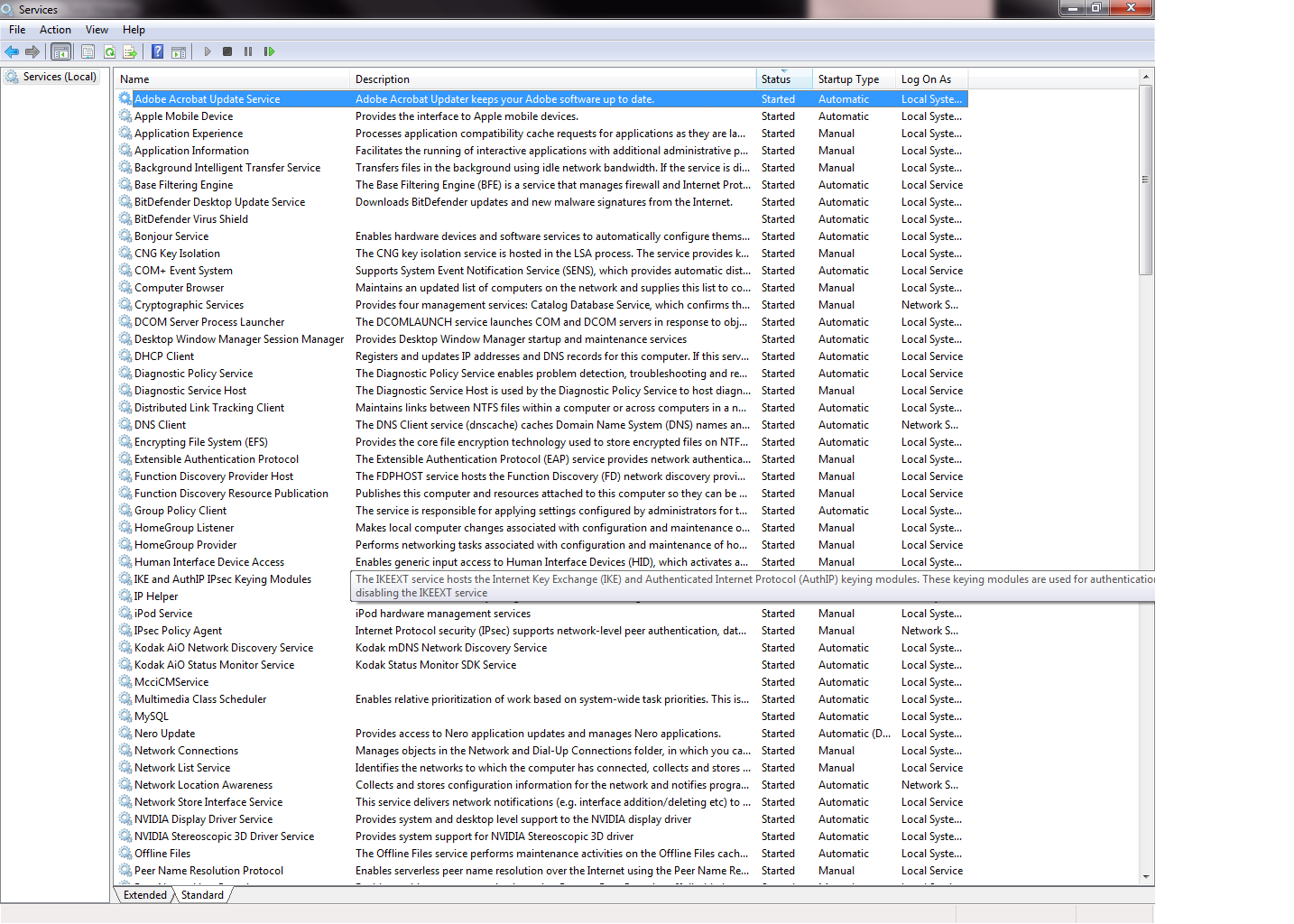This screenshot has width=1294, height=924.
Task: Switch to the Standard tab
Action: [202, 895]
